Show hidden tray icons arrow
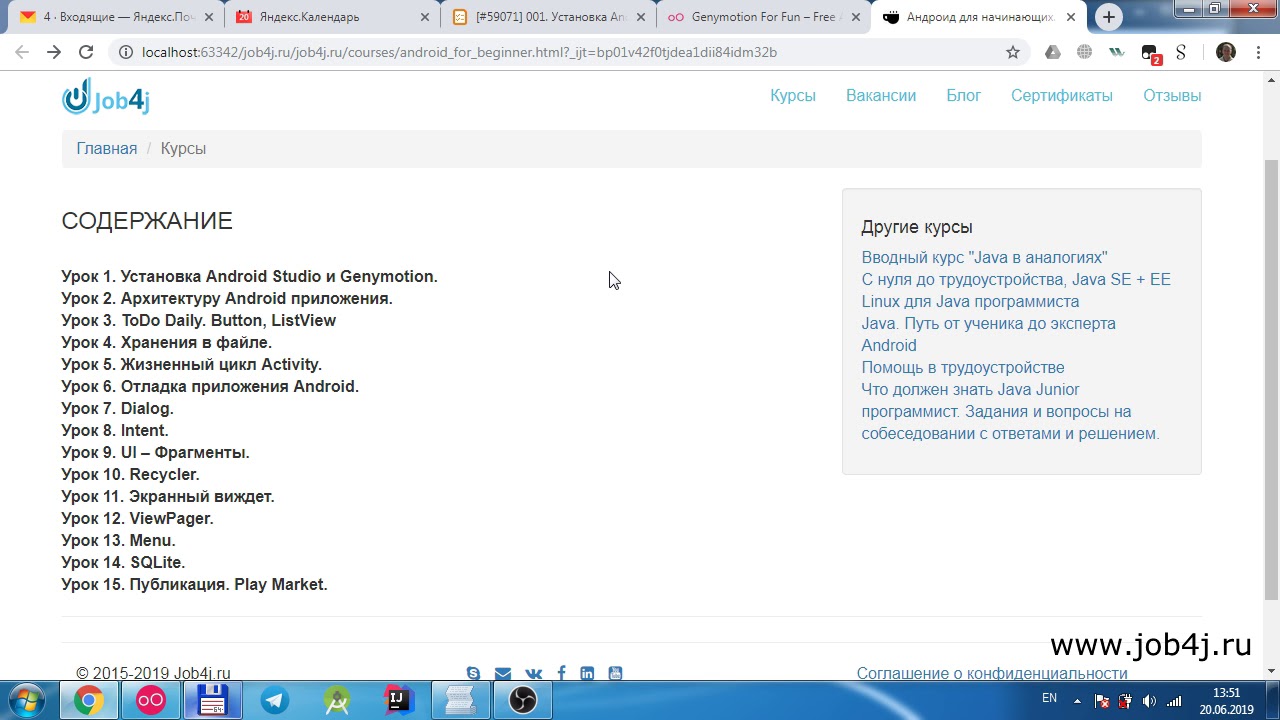 tap(1076, 701)
